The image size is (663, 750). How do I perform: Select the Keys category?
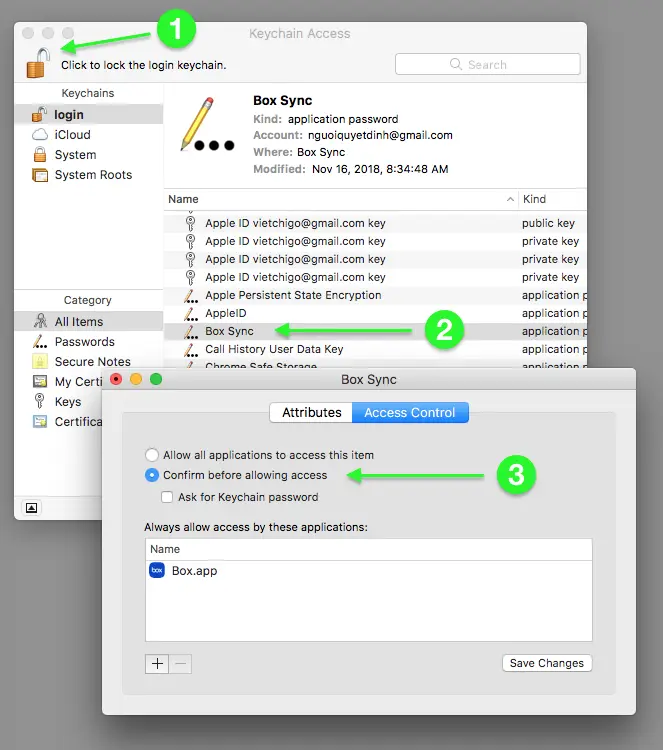coord(68,402)
